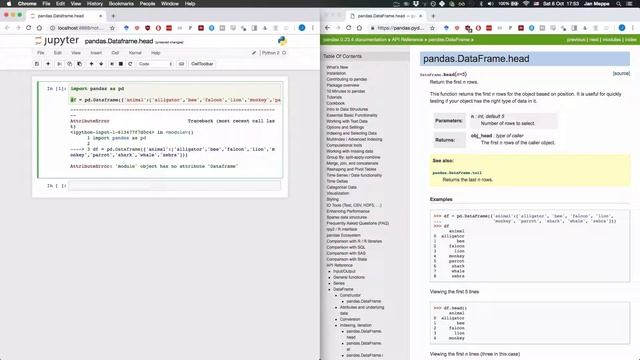Click the CellToolbar button
Screen dimensions: 640x360
point(202,64)
